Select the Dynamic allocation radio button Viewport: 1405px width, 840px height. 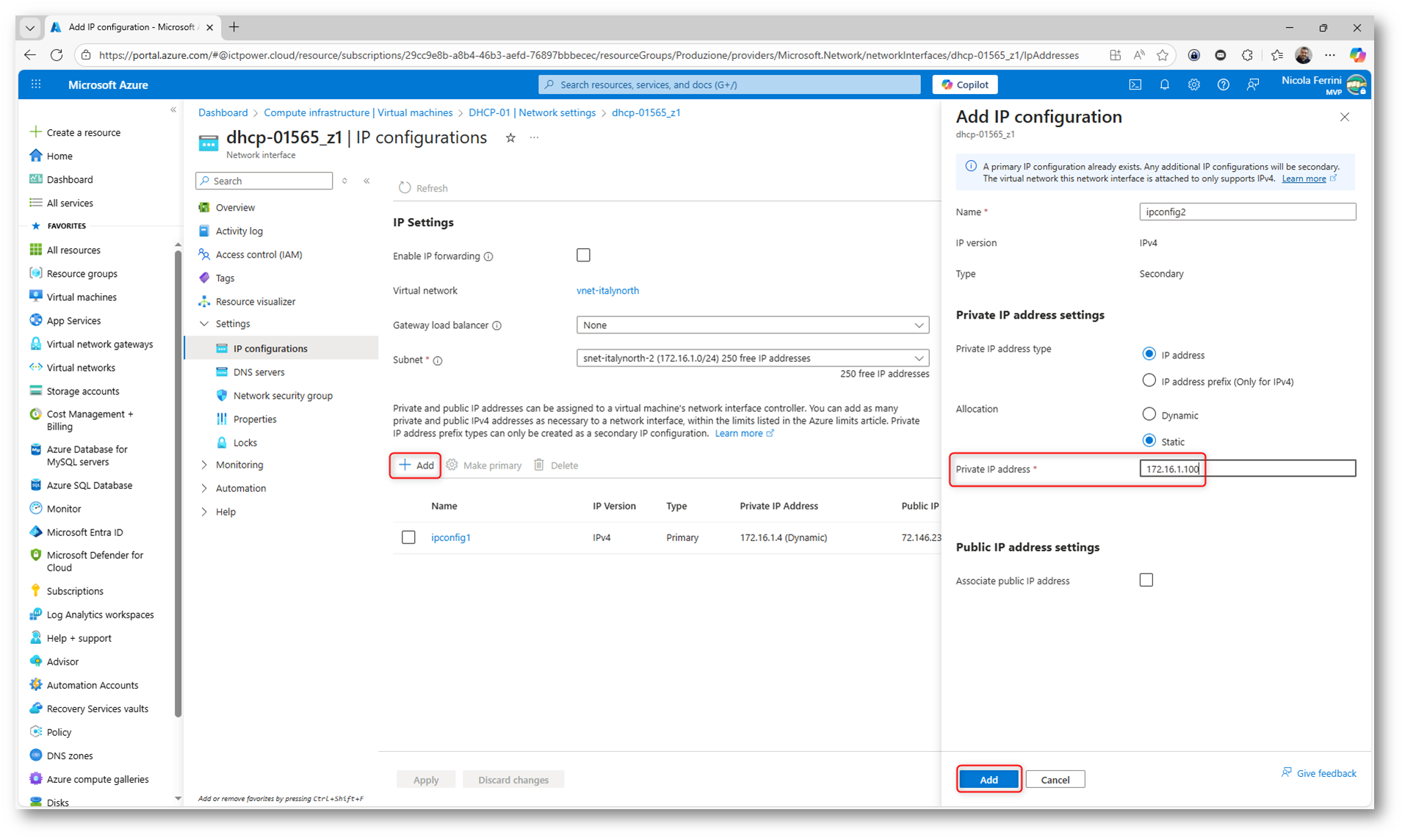1149,415
